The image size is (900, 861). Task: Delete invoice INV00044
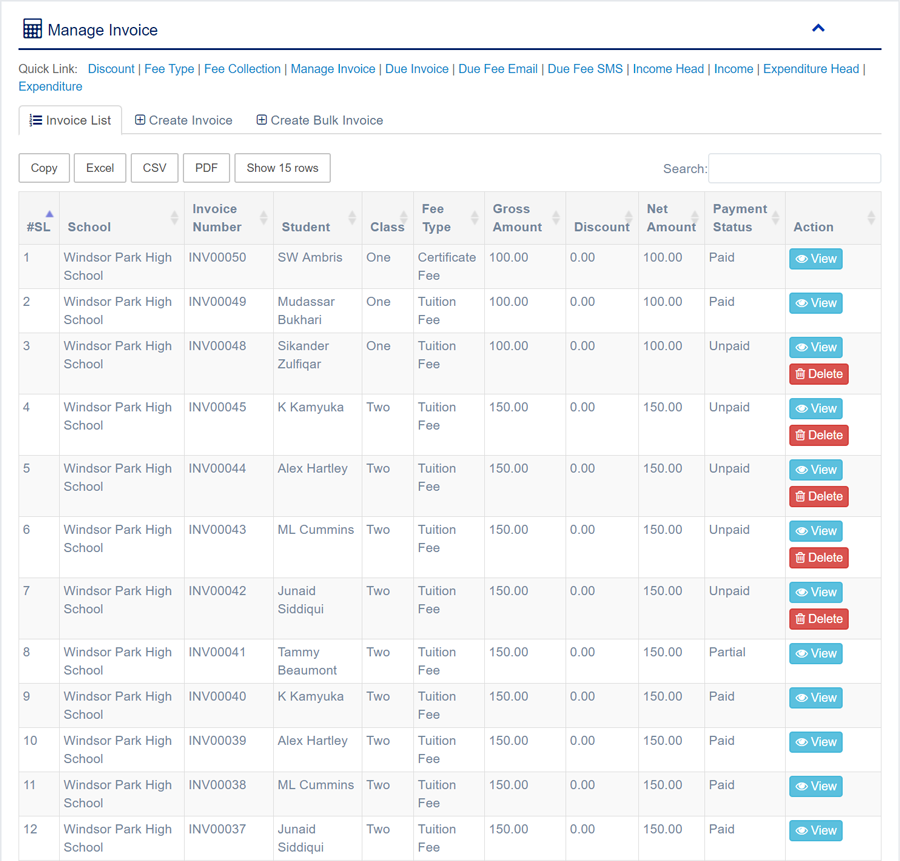point(818,497)
